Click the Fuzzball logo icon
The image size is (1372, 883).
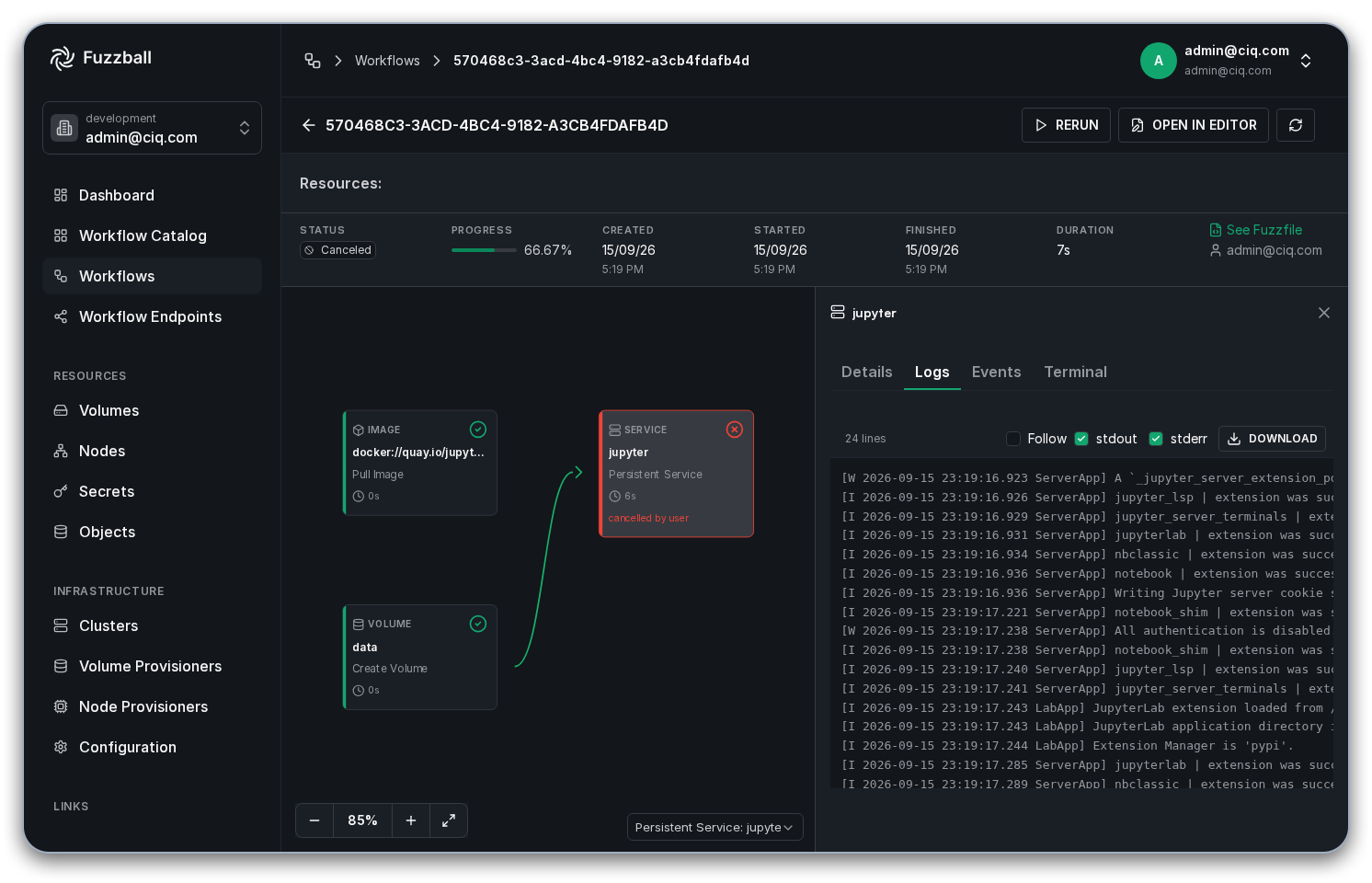(63, 58)
